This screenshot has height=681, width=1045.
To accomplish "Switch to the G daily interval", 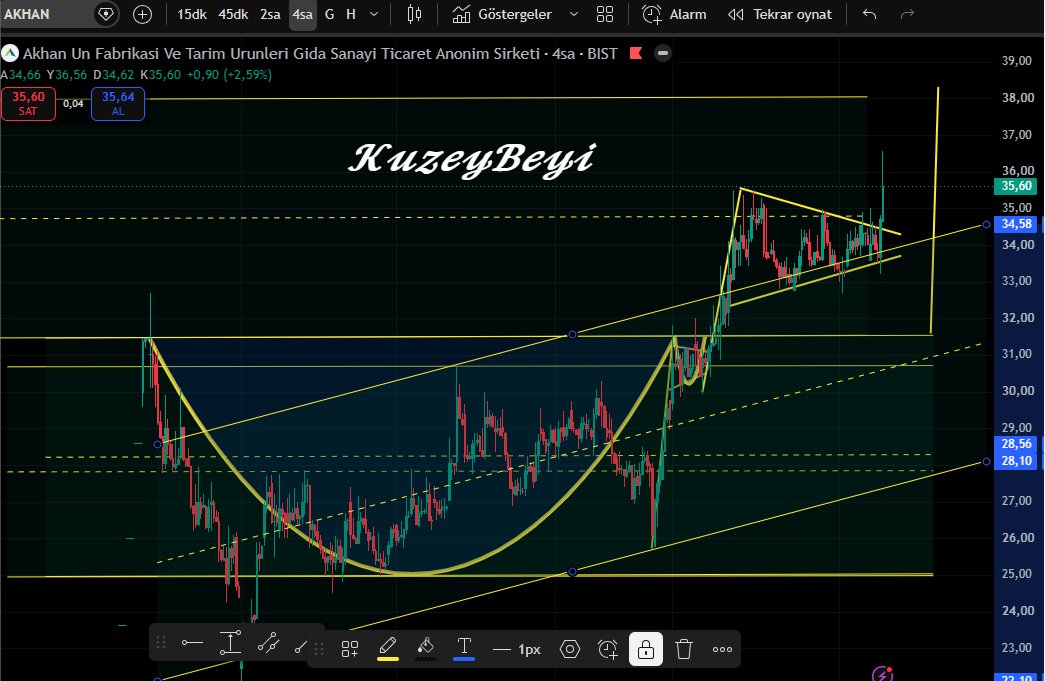I will (x=329, y=14).
